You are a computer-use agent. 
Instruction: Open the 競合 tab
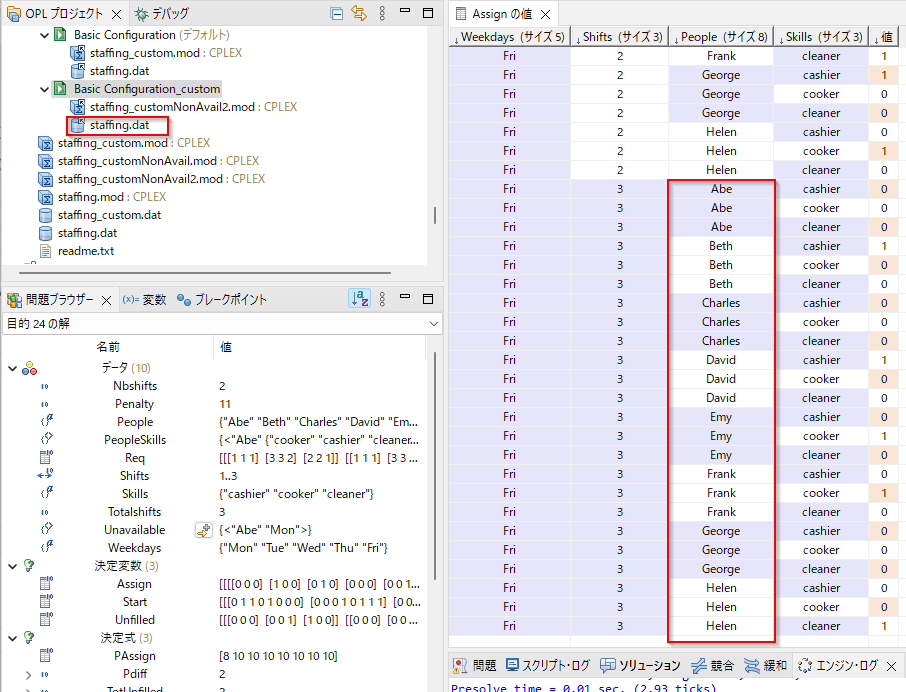pos(712,665)
